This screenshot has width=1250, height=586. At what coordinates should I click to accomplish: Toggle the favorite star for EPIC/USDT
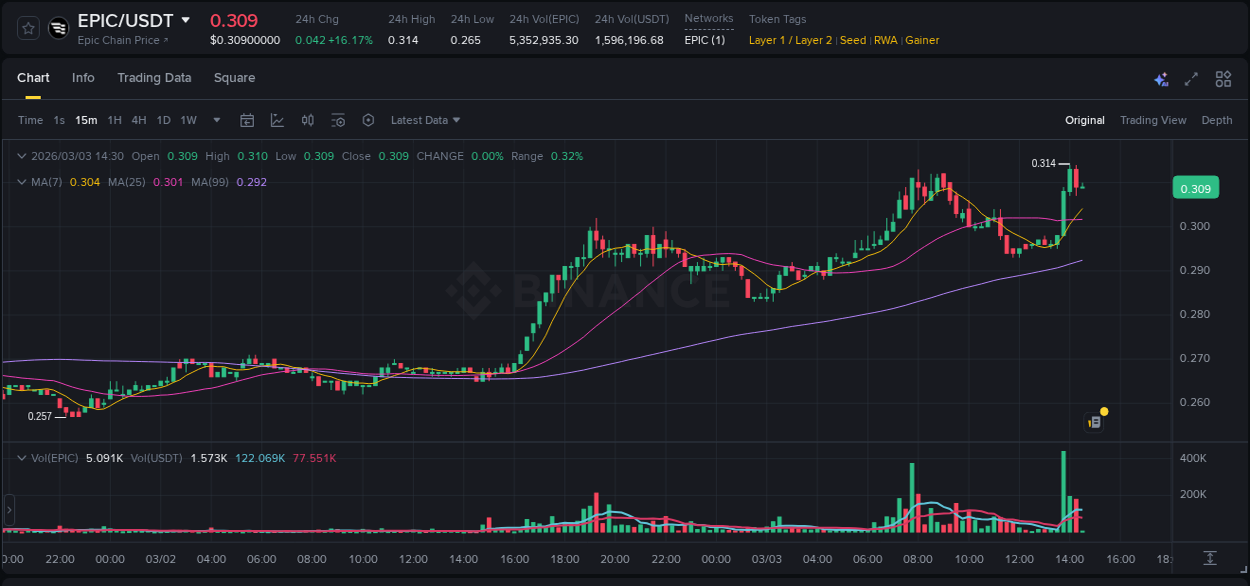coord(28,28)
